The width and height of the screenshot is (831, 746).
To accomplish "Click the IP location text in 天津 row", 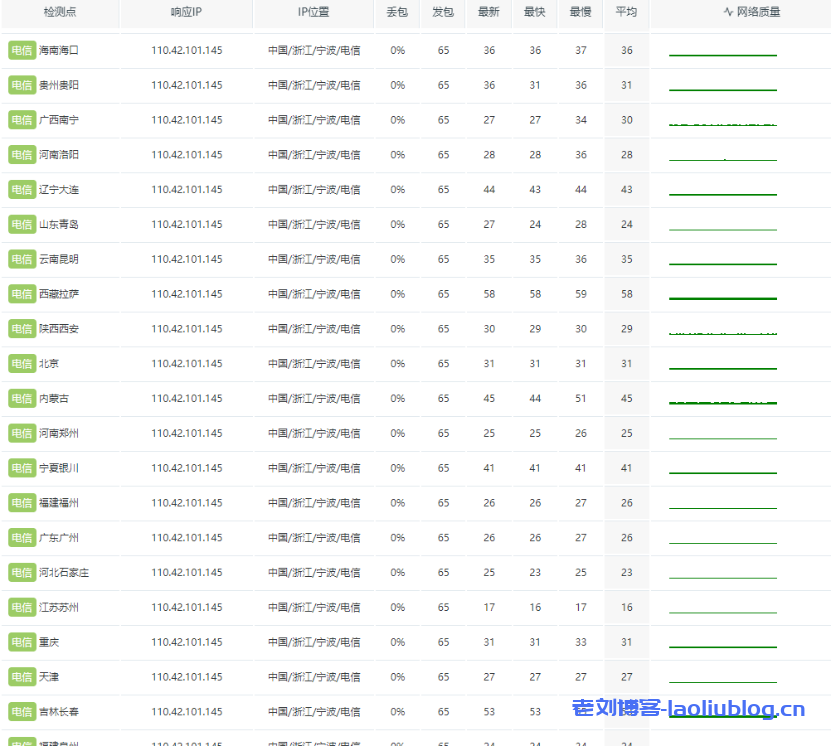I will pos(314,678).
